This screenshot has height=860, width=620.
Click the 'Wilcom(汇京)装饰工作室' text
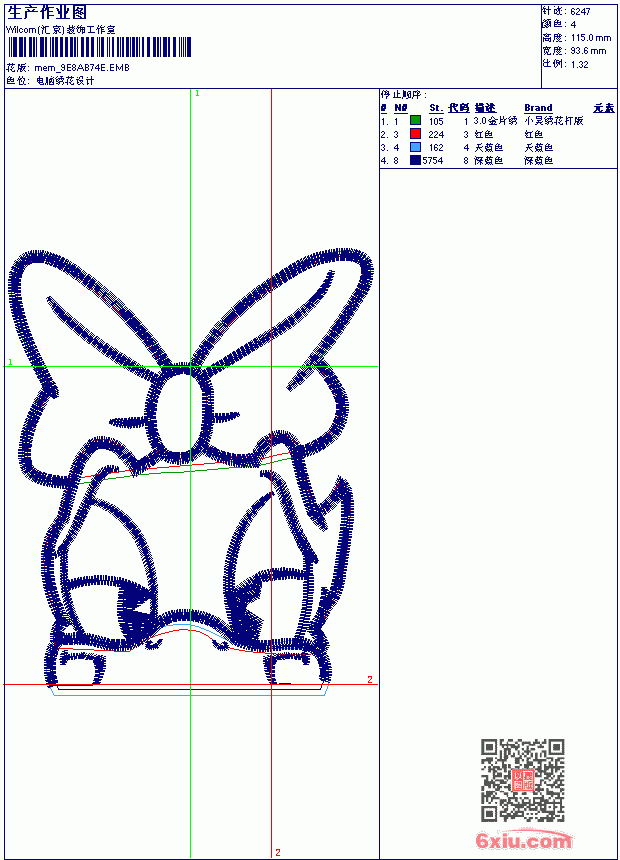click(61, 30)
